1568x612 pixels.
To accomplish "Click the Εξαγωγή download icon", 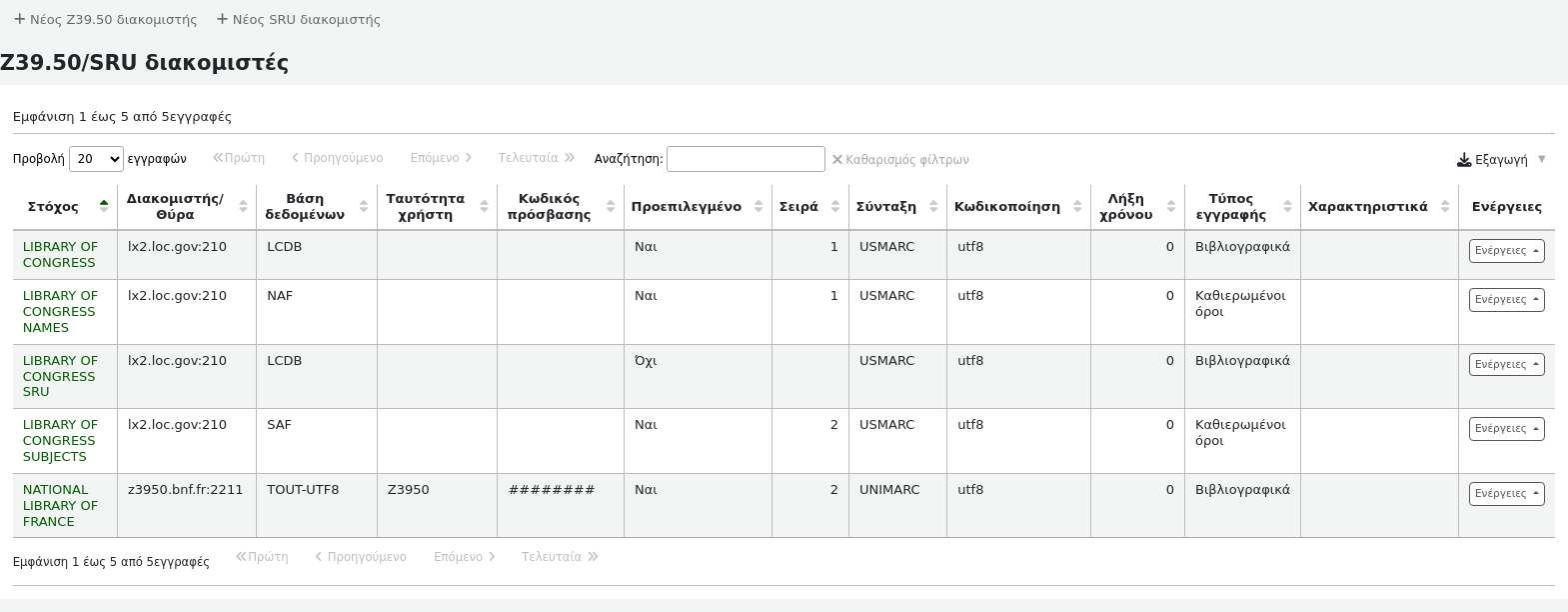I will point(1463,160).
